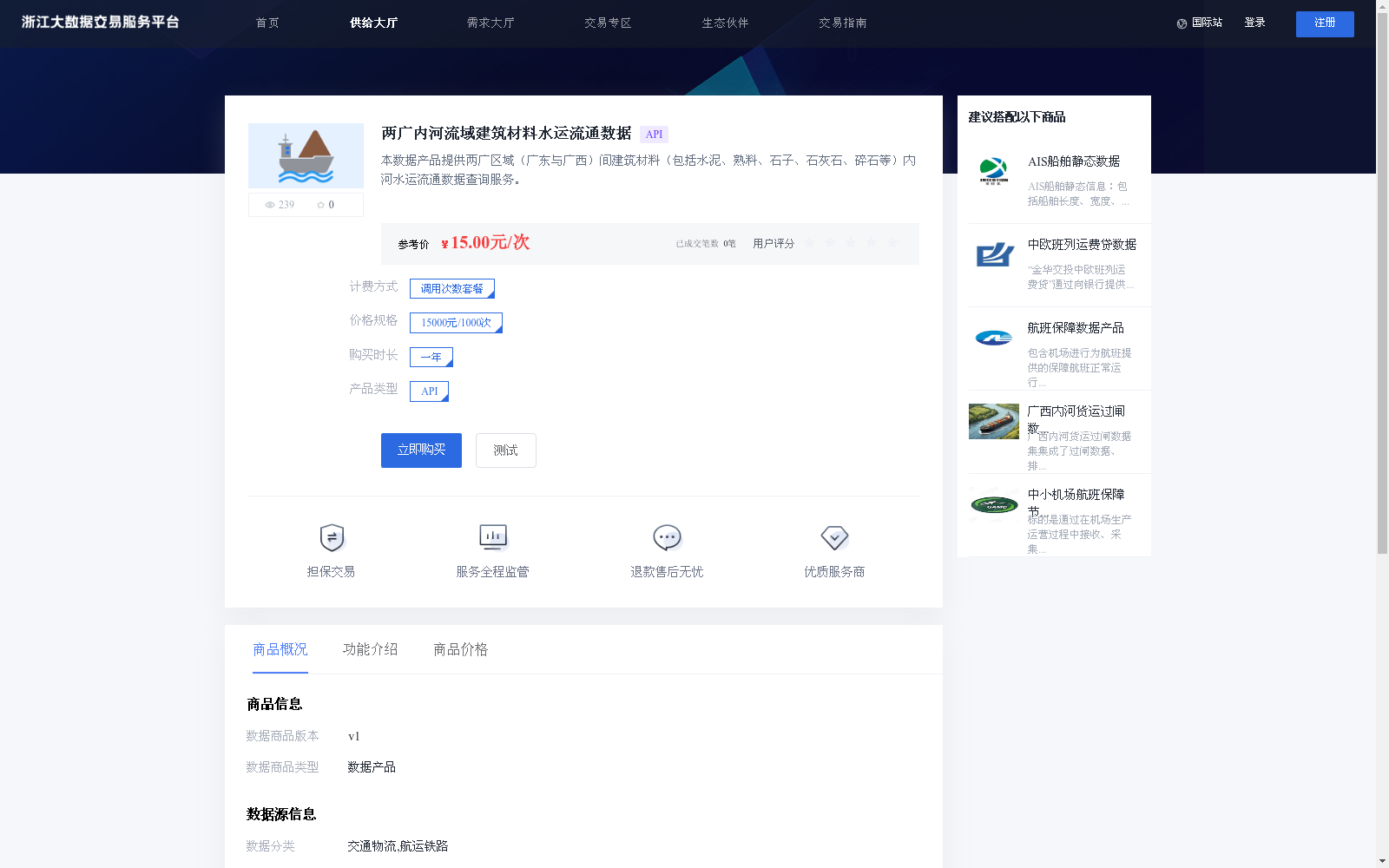1389x868 pixels.
Task: Click the globe icon beside 国际站
Action: 1182,23
